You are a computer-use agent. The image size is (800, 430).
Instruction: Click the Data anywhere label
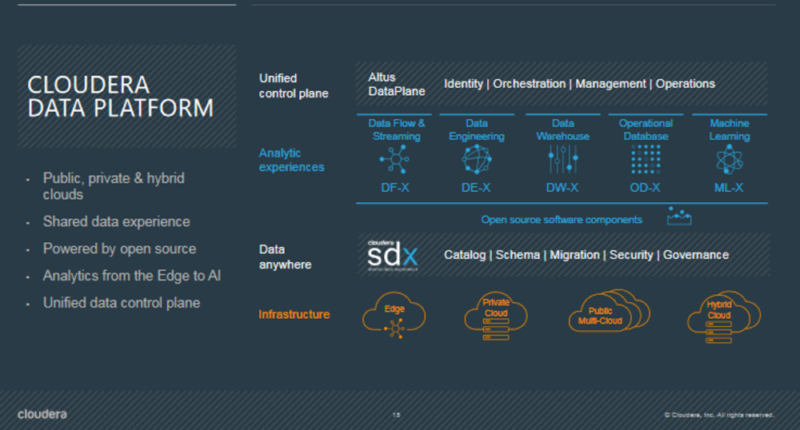coord(285,257)
